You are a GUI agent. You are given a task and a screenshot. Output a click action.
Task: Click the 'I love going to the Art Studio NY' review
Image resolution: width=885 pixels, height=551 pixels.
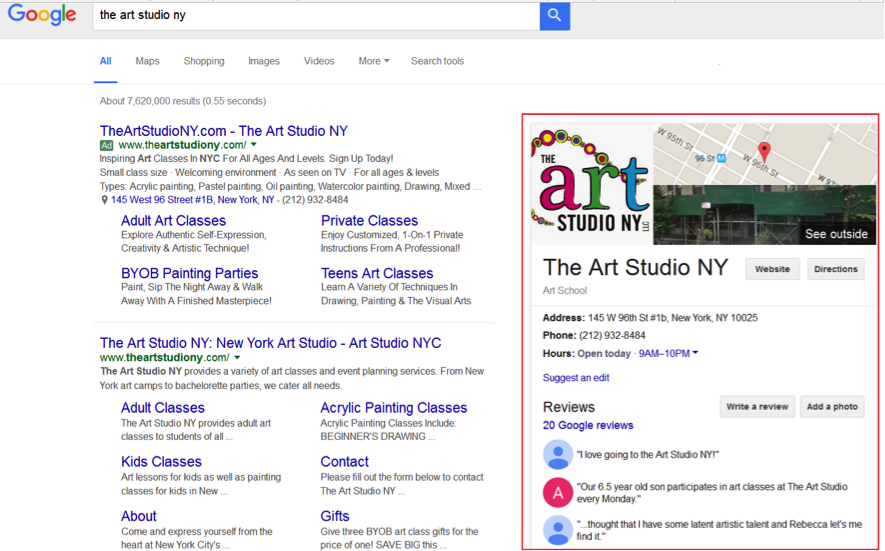(x=647, y=454)
